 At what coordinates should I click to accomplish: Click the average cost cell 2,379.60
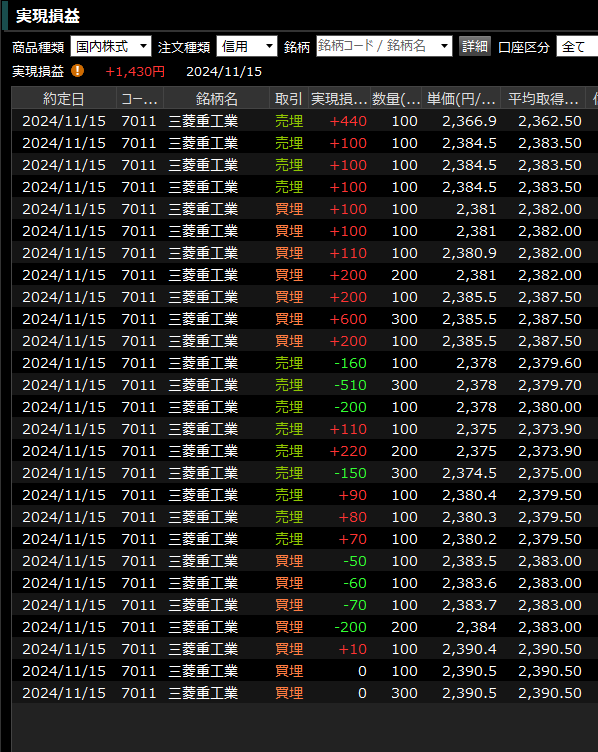(550, 363)
